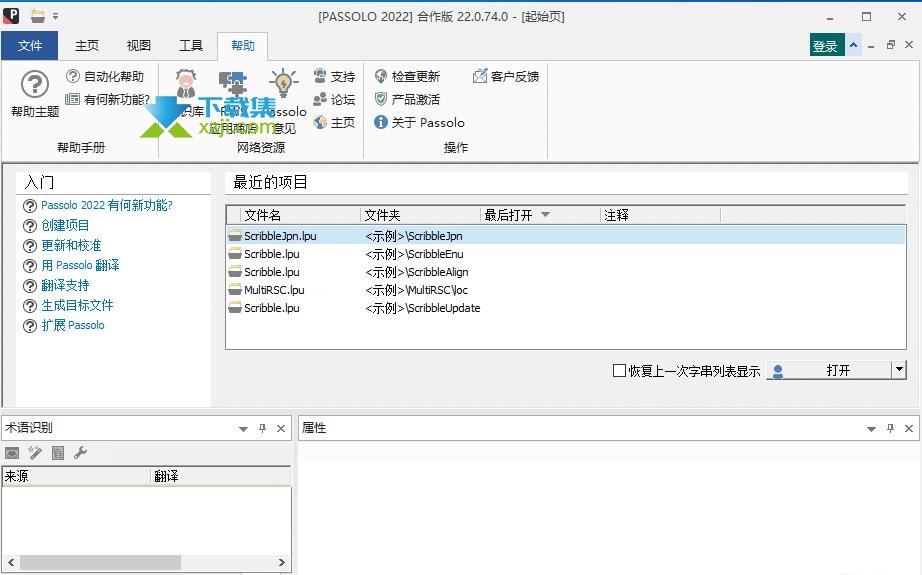Open the 生成目标文件 link
922x575 pixels.
point(77,305)
